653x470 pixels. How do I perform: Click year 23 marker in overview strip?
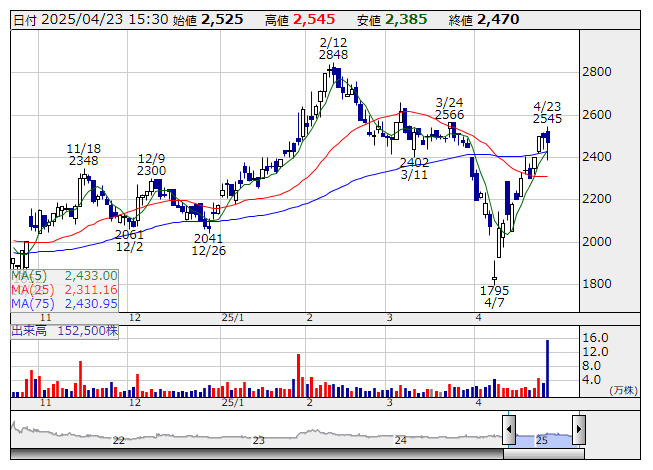(259, 440)
